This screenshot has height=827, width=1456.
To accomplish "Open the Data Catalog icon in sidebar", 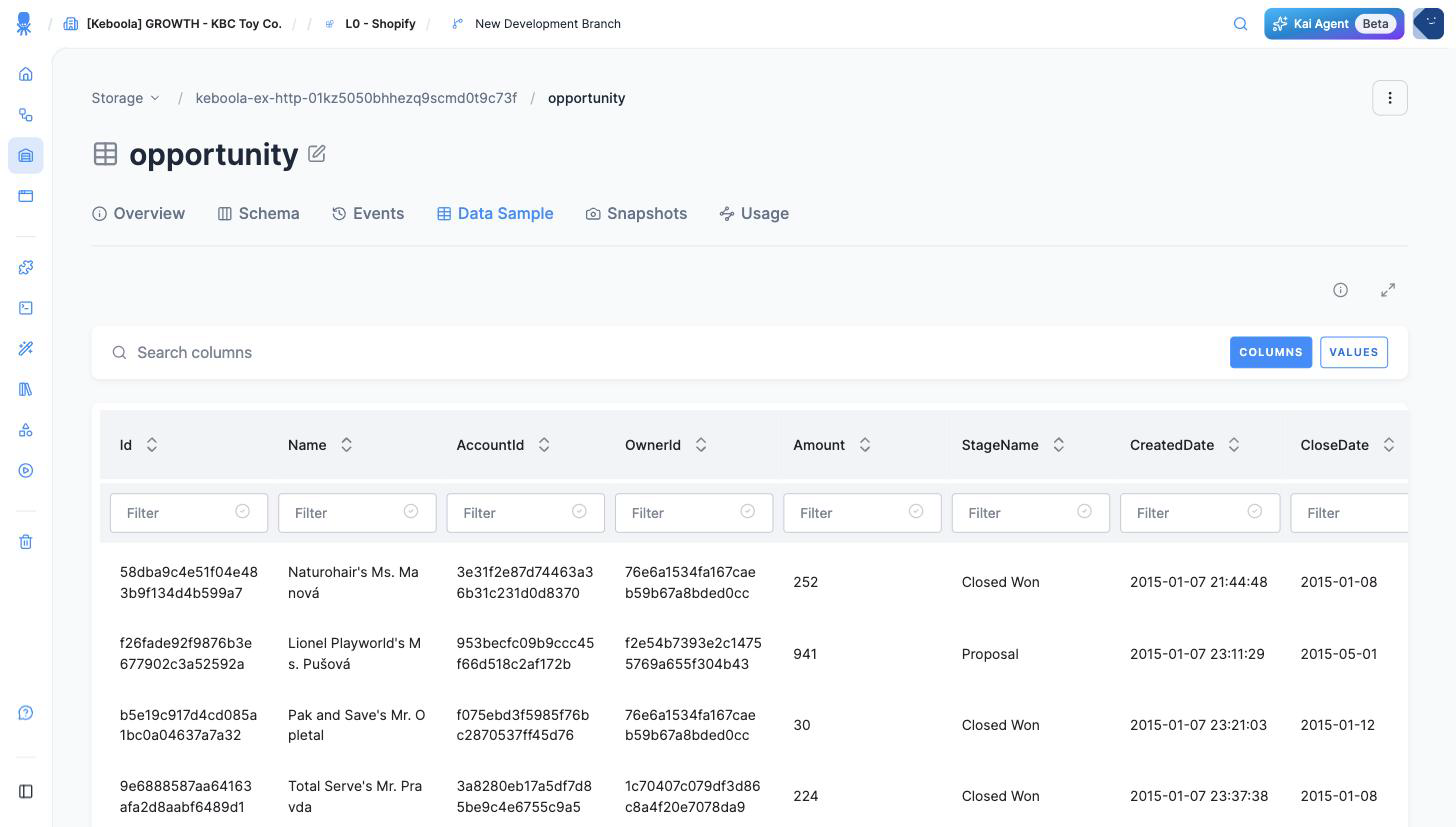I will coord(26,196).
